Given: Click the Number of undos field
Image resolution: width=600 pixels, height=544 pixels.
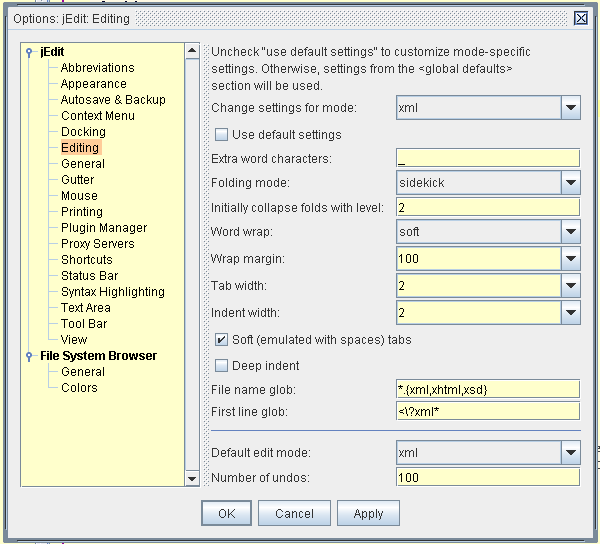Looking at the screenshot, I should click(x=488, y=477).
